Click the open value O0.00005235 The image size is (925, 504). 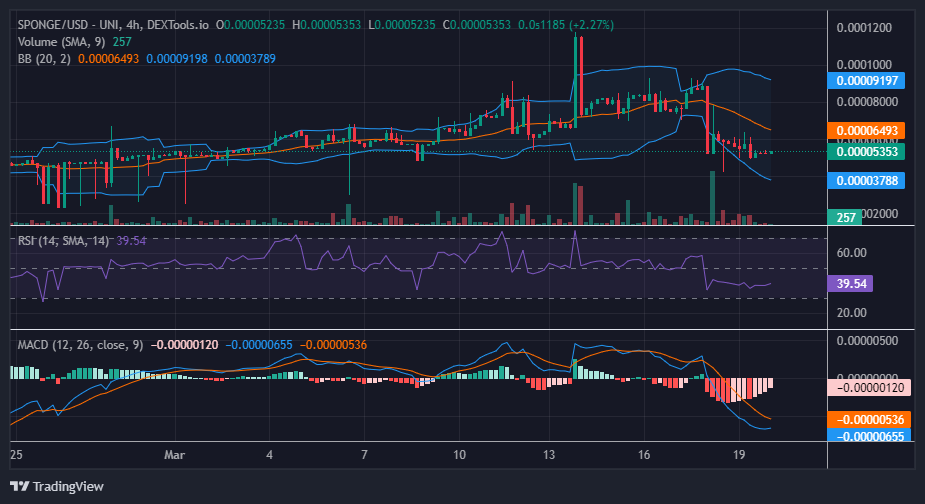click(x=250, y=25)
